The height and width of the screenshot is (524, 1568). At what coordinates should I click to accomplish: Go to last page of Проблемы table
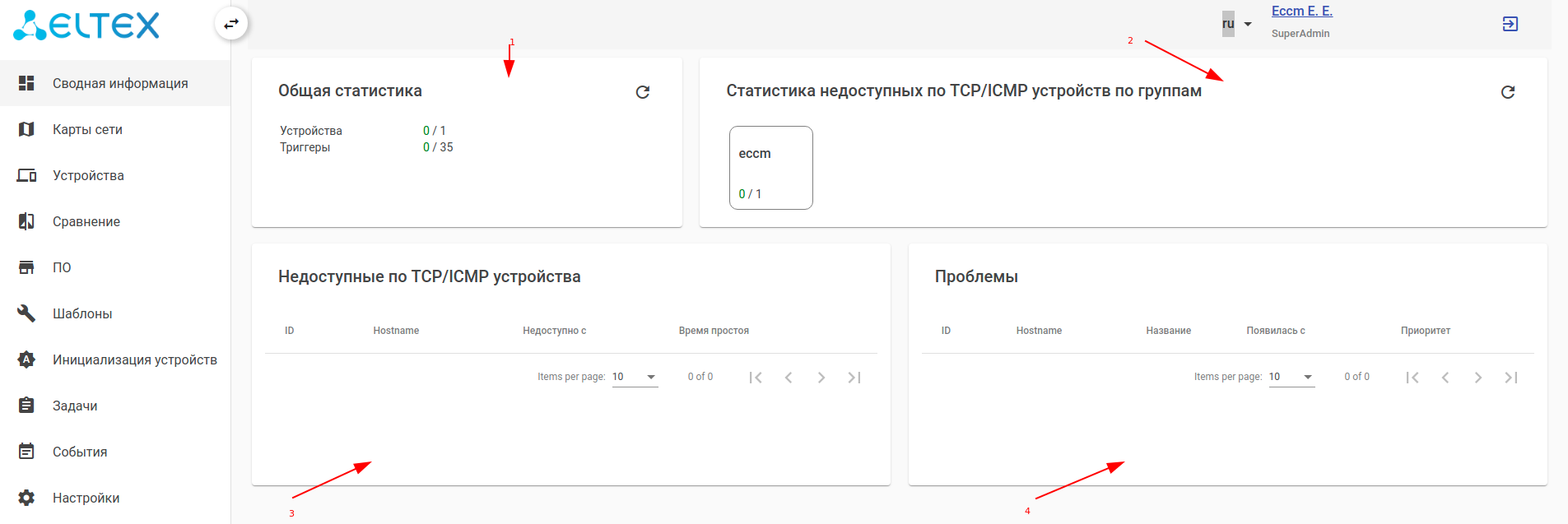(1511, 378)
